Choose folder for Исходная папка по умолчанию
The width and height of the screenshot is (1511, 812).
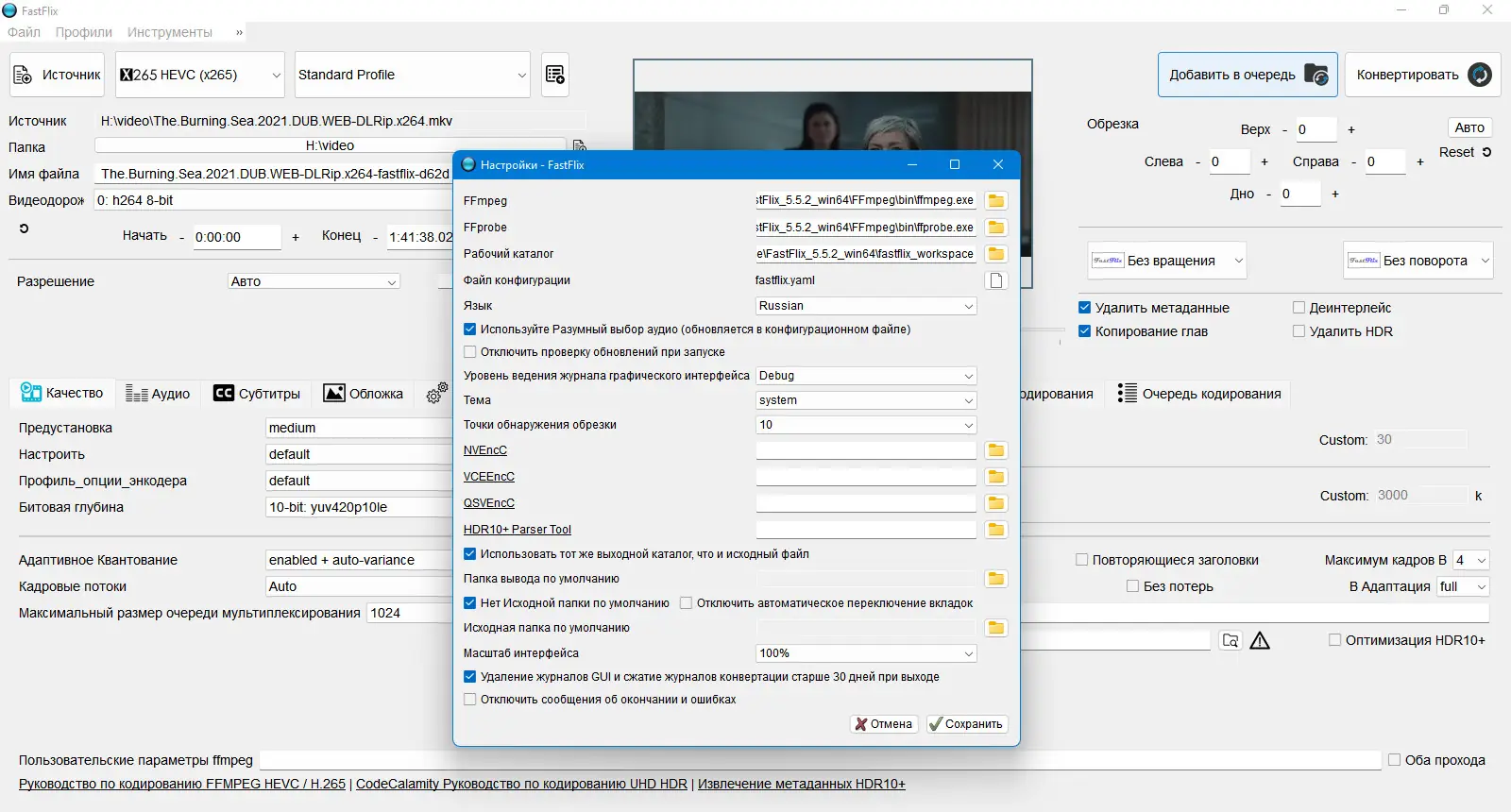(995, 628)
